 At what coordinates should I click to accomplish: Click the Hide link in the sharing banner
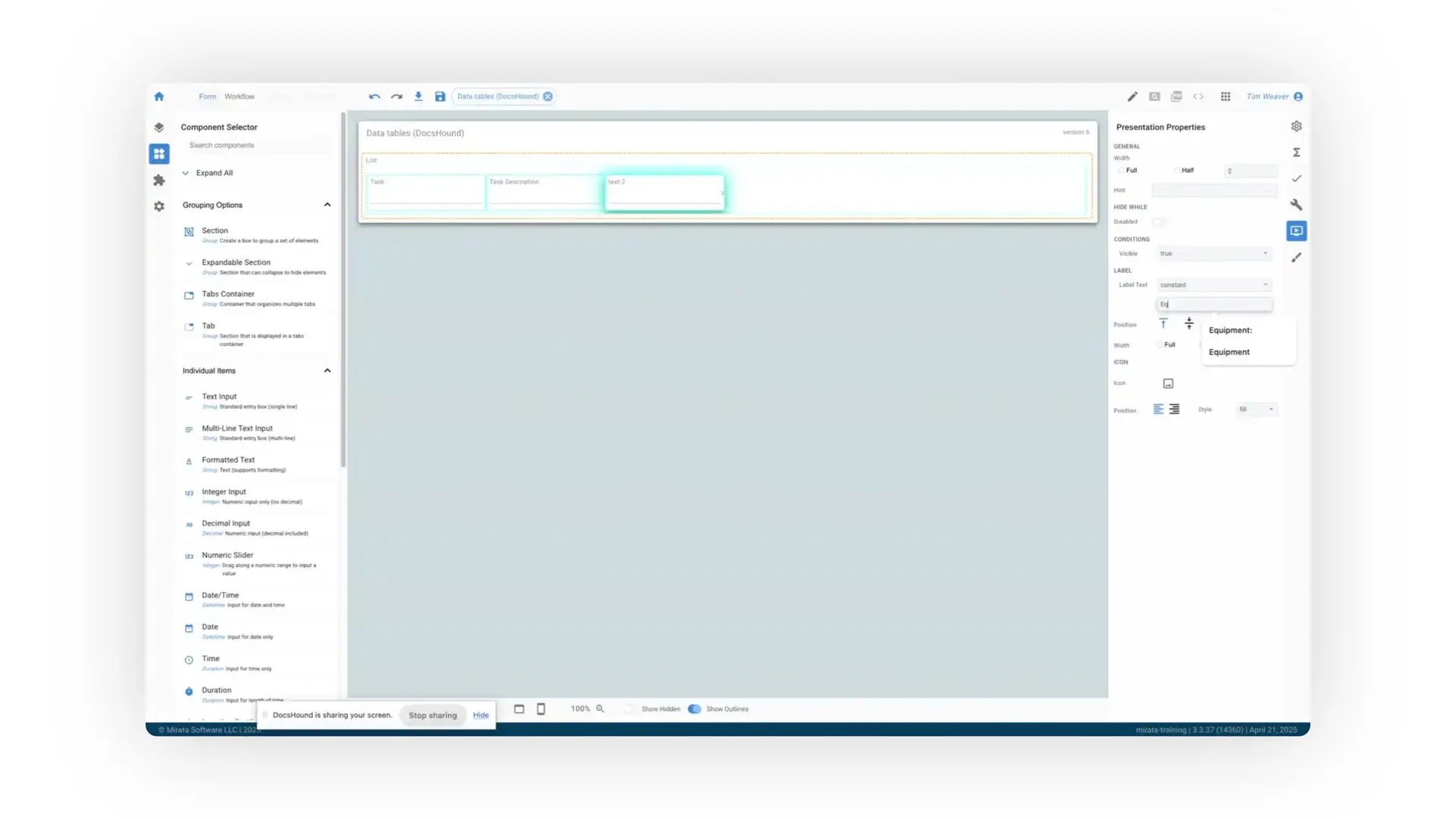[x=481, y=715]
